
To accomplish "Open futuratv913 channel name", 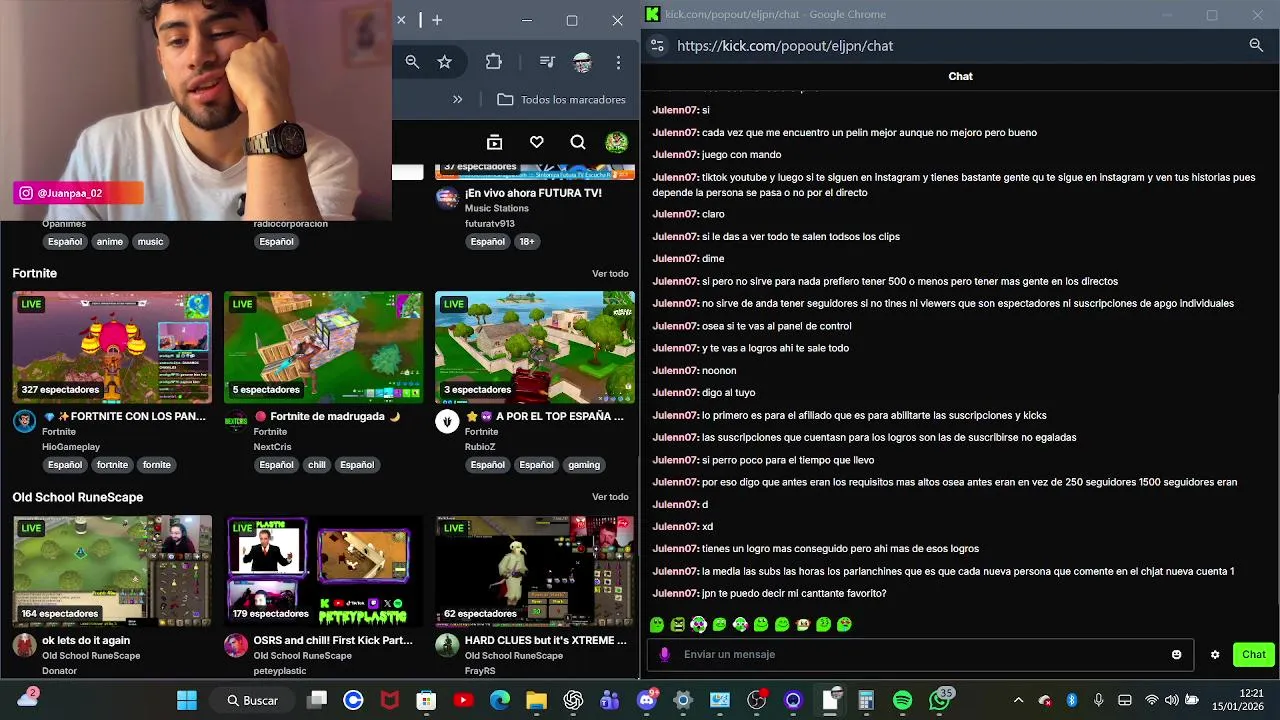I will (490, 224).
